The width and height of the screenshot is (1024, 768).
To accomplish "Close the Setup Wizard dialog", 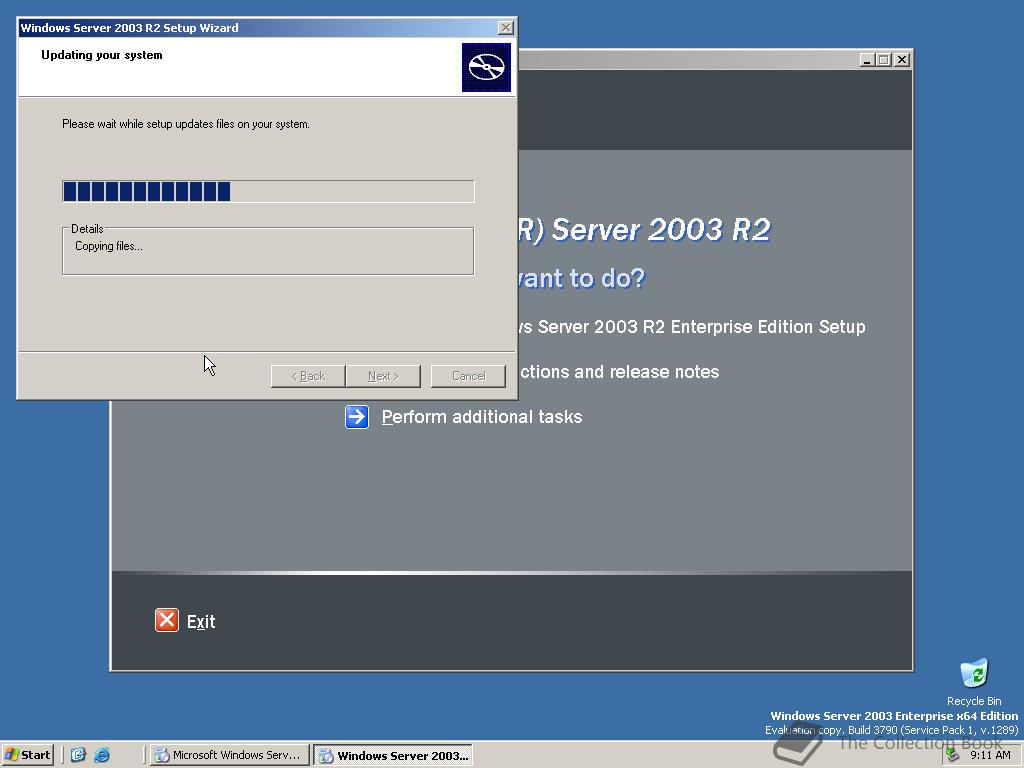I will [x=505, y=27].
